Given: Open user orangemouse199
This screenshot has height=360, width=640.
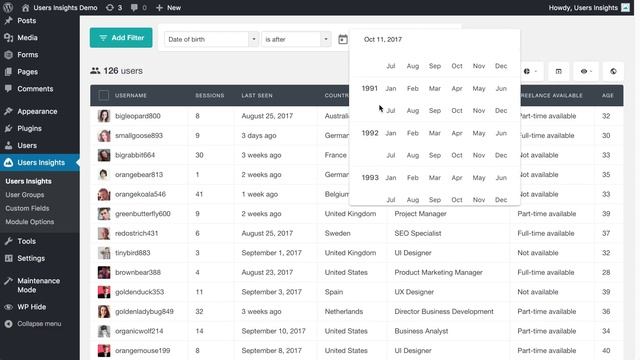Looking at the screenshot, I should (x=142, y=351).
